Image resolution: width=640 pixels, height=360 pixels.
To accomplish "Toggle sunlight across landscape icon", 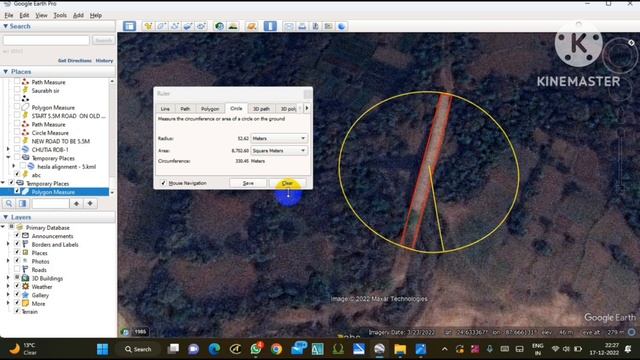I will [x=233, y=26].
